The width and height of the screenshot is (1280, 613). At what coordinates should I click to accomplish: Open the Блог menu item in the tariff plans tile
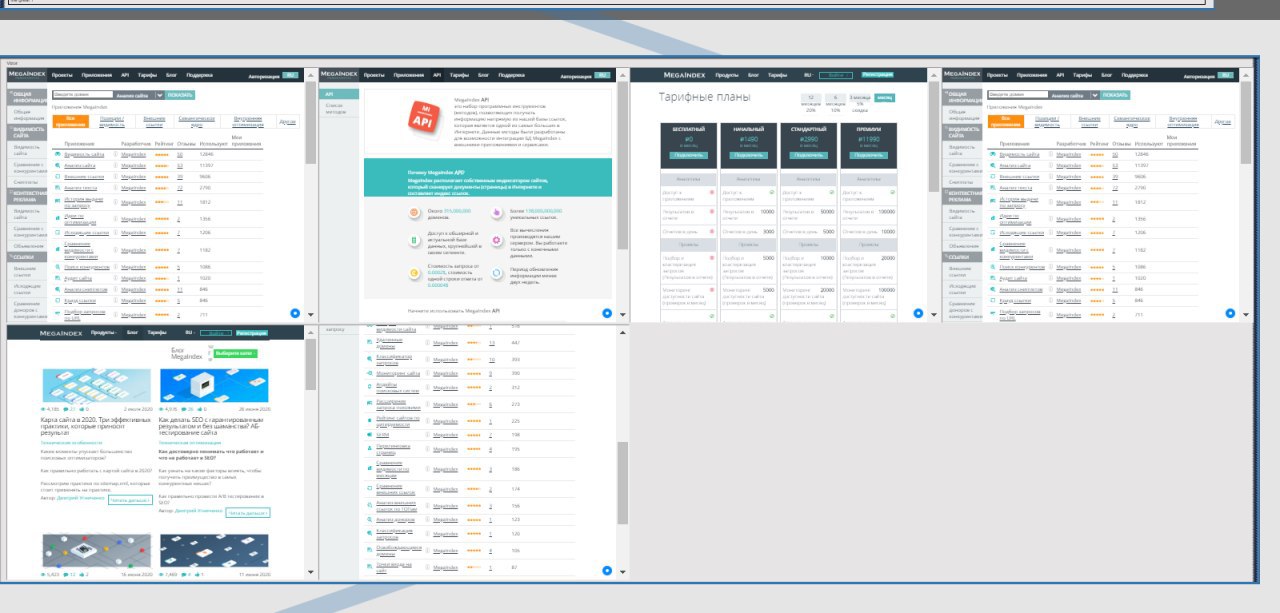click(752, 74)
